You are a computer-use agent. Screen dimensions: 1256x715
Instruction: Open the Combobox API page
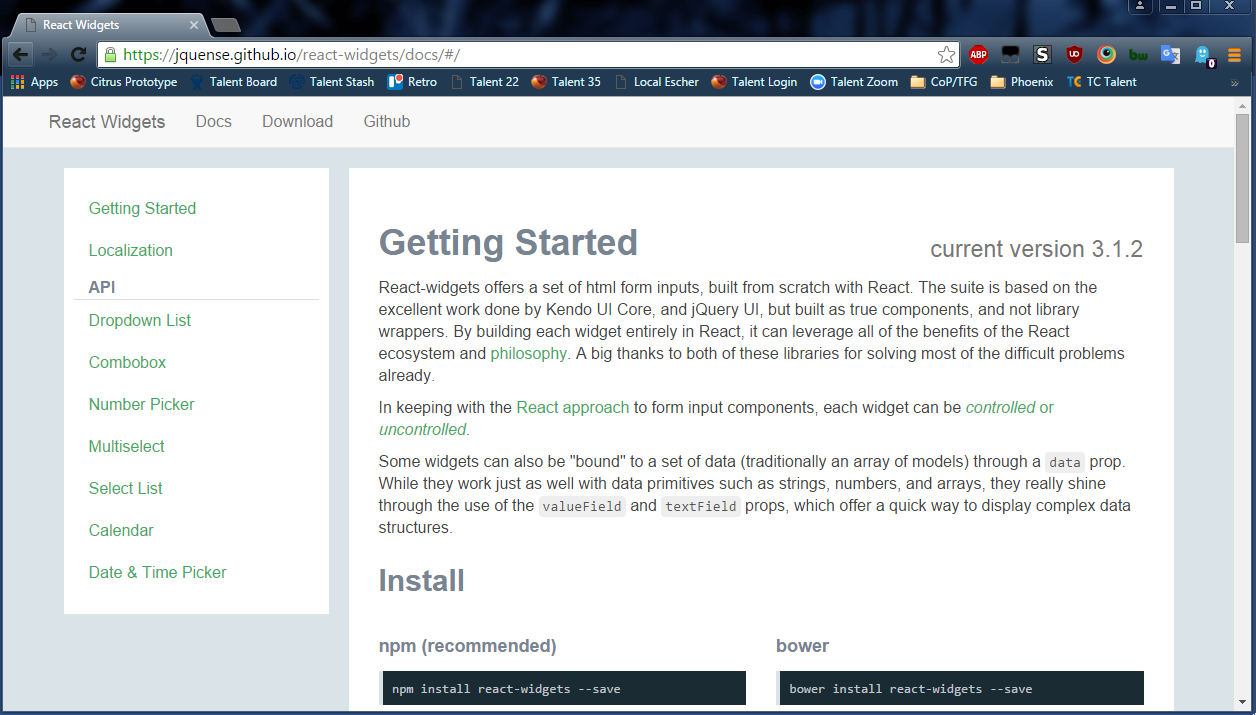tap(127, 362)
